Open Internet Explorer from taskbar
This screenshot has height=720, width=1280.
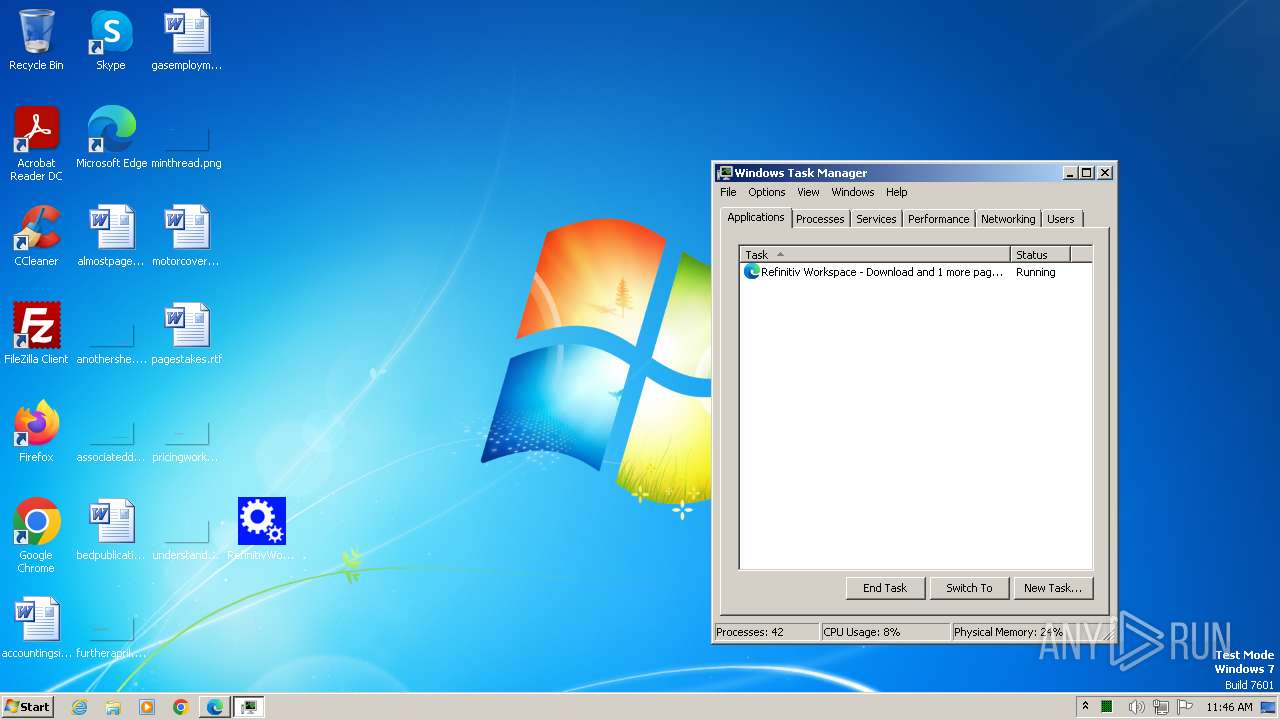pos(80,707)
